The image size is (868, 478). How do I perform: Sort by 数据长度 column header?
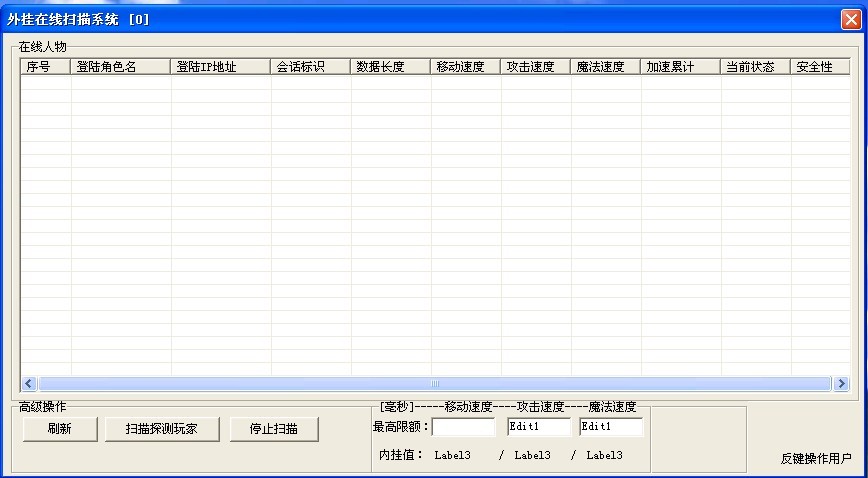[x=391, y=67]
